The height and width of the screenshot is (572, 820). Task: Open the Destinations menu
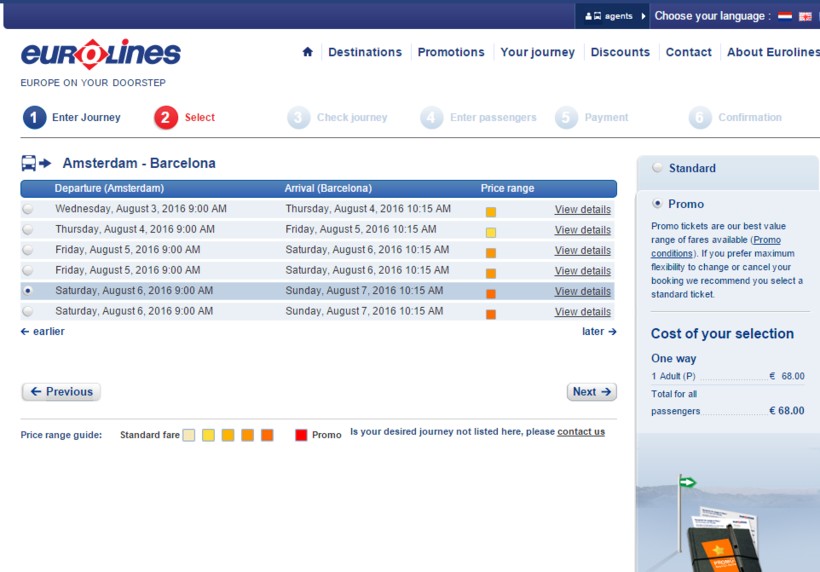tap(365, 52)
